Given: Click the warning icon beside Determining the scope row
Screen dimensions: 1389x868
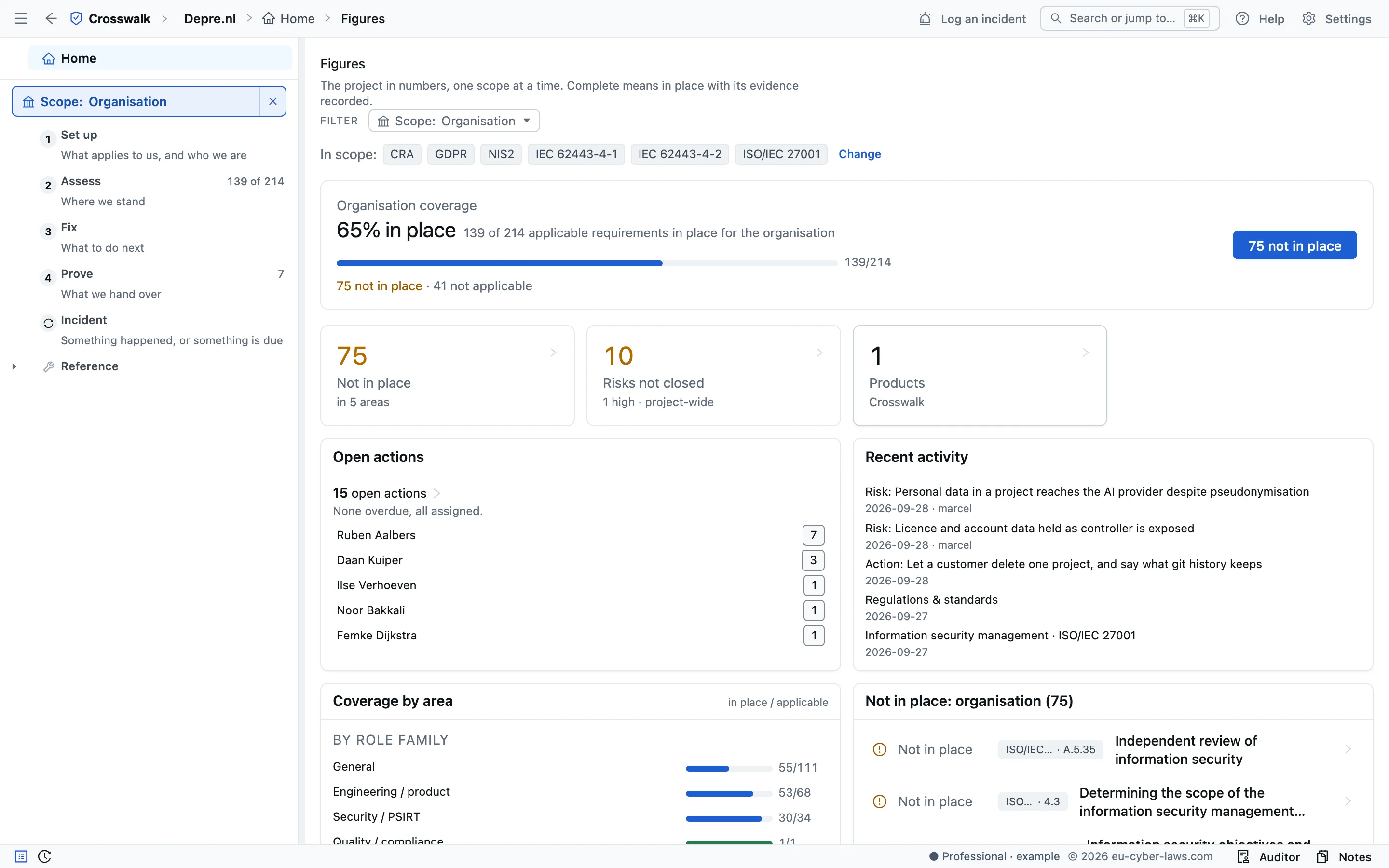Looking at the screenshot, I should (x=879, y=801).
